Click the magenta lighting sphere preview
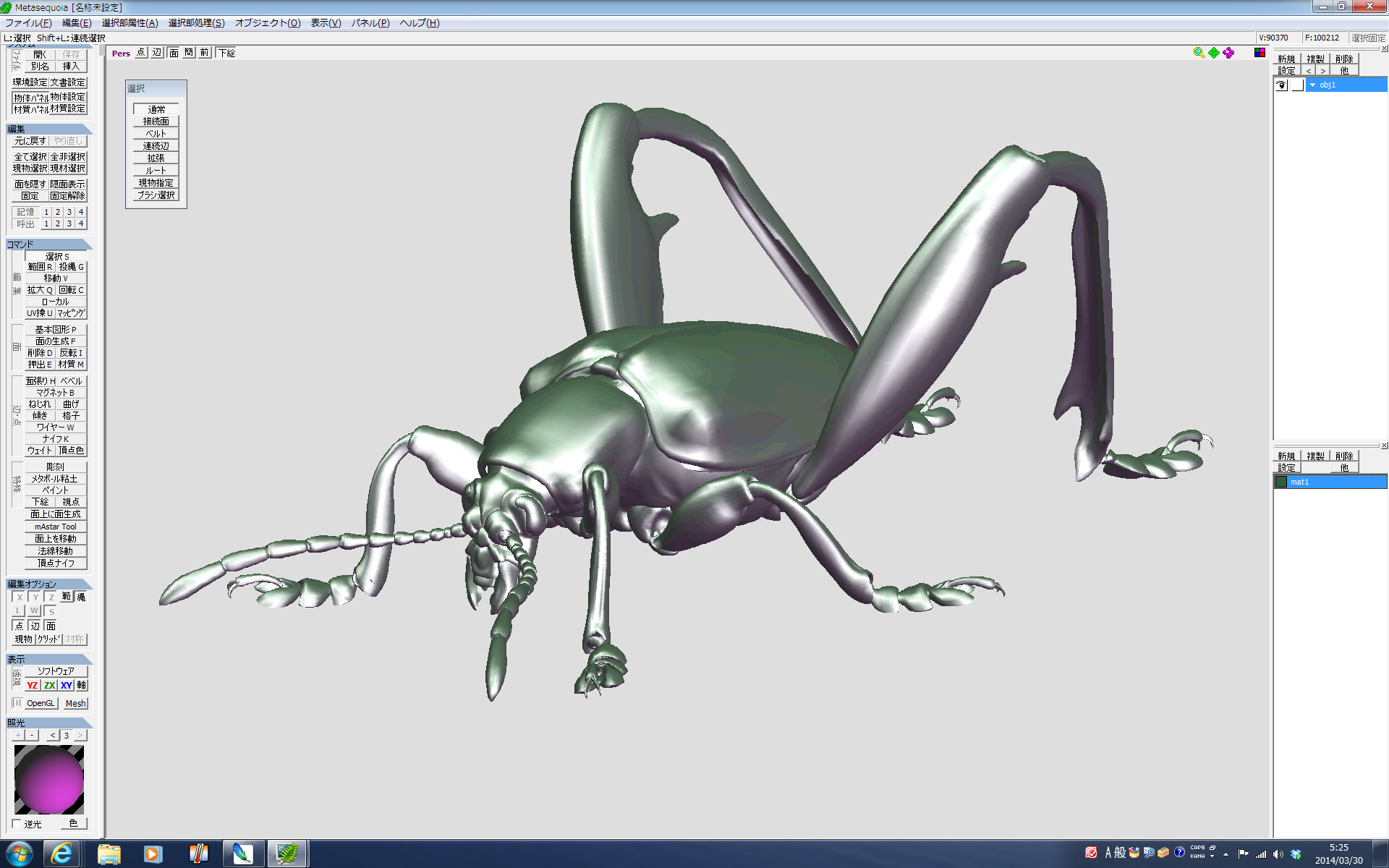 (48, 780)
